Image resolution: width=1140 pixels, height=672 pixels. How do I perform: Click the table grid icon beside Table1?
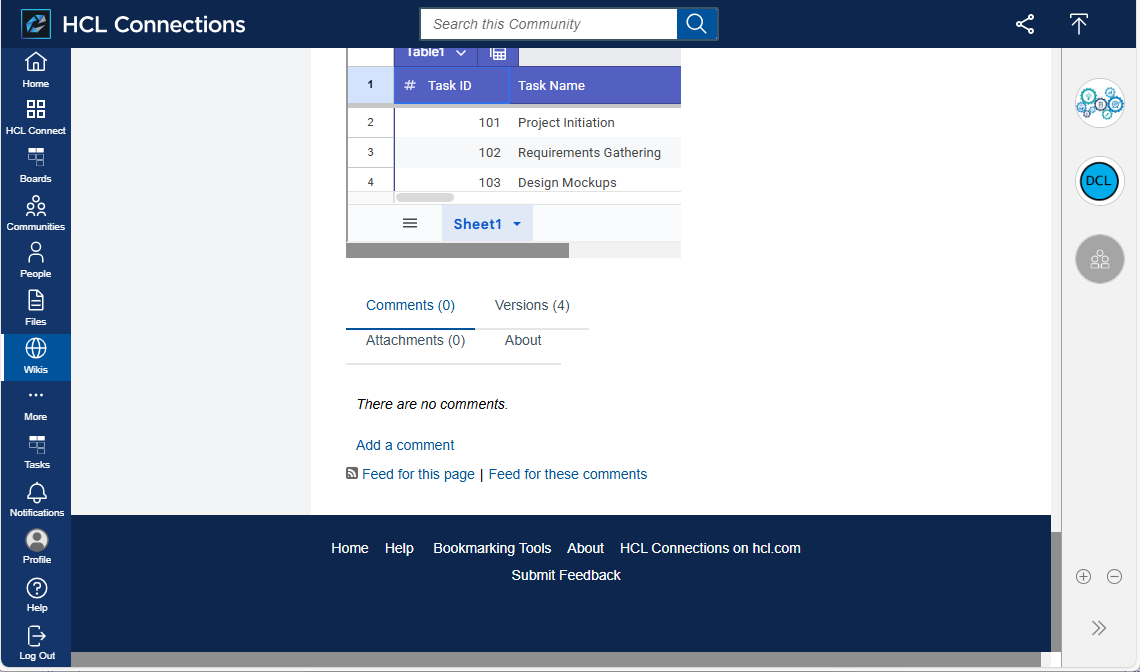498,53
